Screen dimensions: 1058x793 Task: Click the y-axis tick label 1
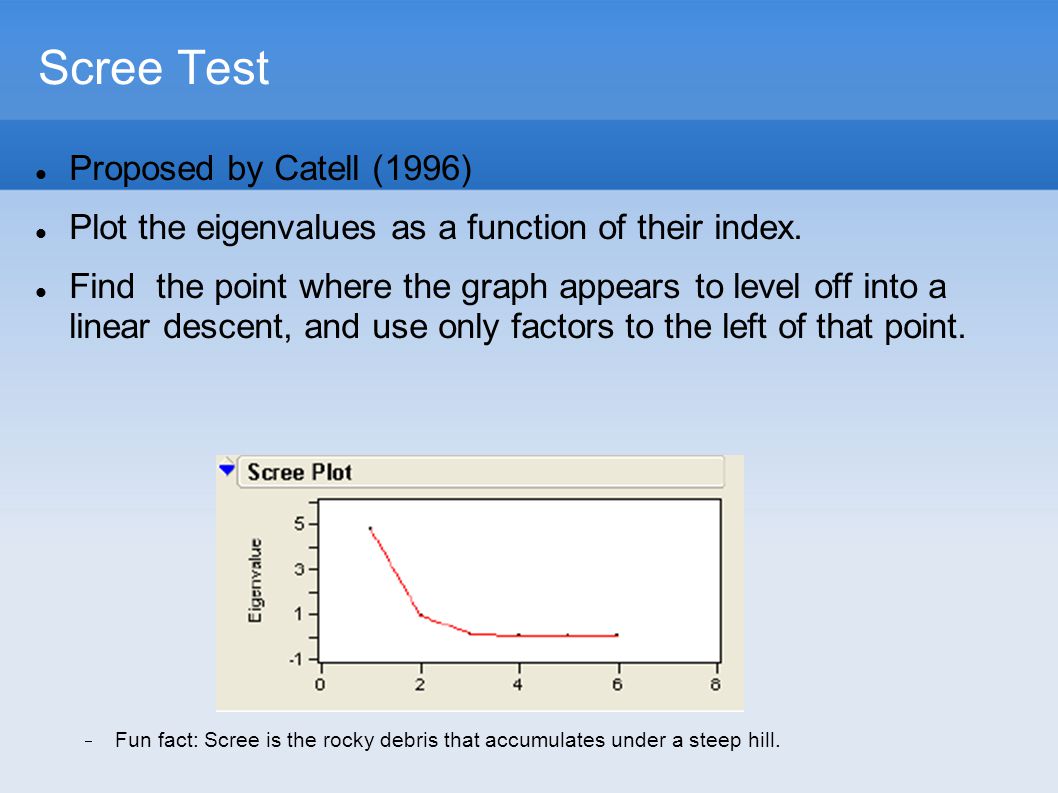pos(299,614)
